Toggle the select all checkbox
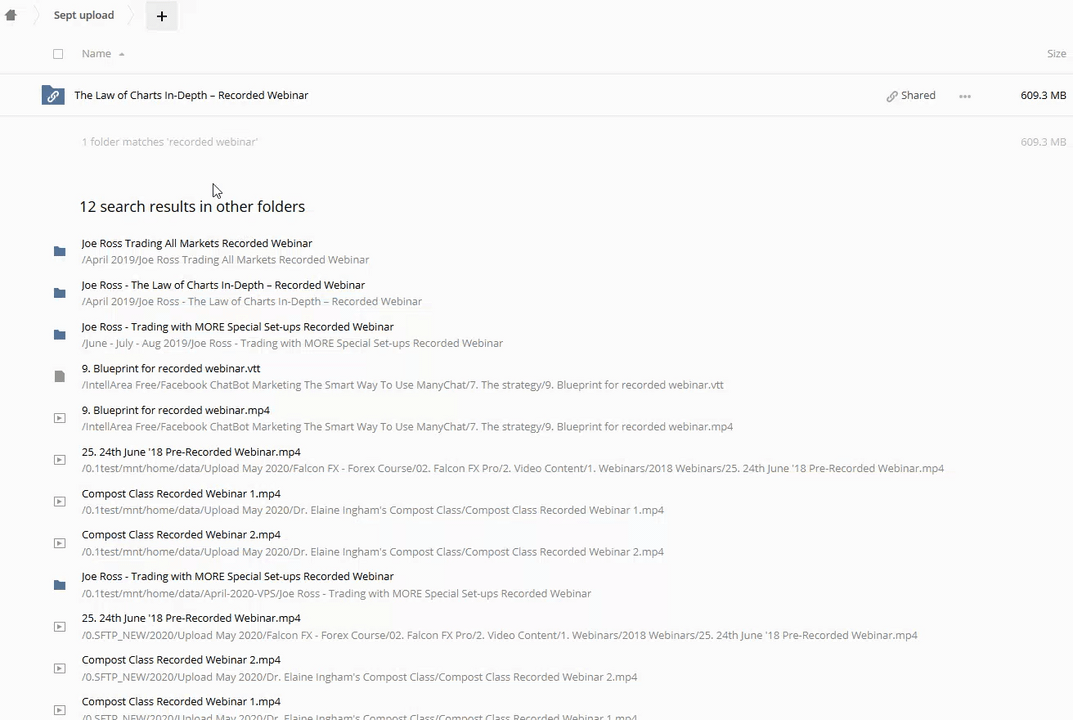 tap(58, 54)
